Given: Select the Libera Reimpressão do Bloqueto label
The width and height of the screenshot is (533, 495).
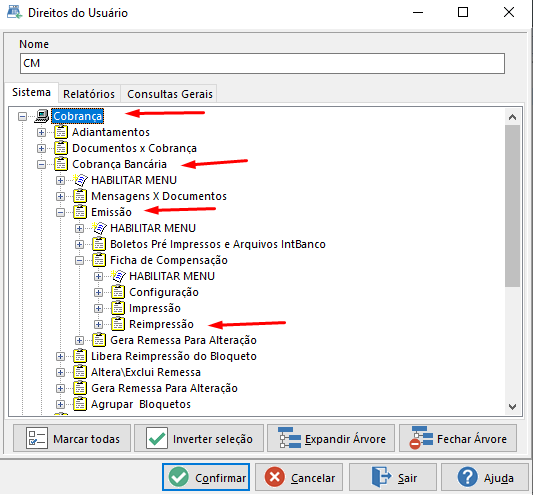Looking at the screenshot, I should coord(174,356).
